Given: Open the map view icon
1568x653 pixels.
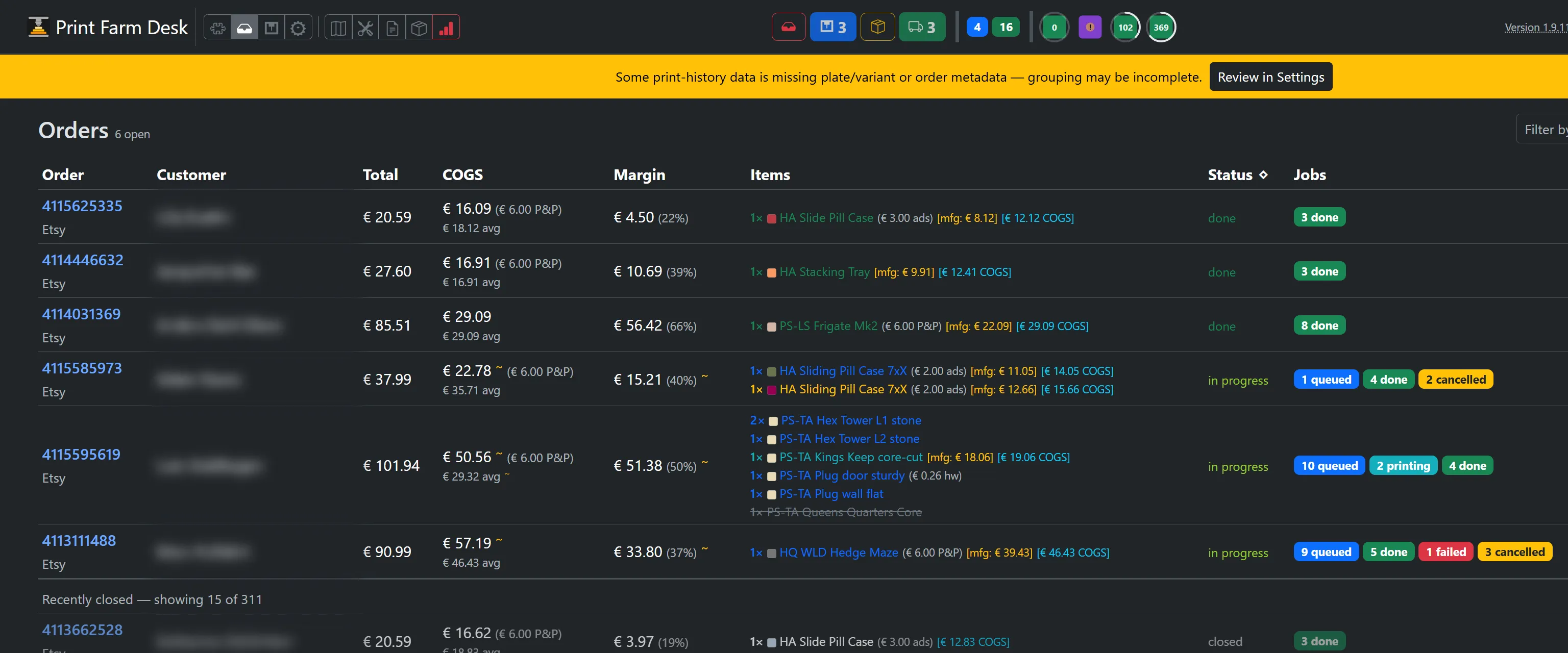Looking at the screenshot, I should pyautogui.click(x=338, y=28).
